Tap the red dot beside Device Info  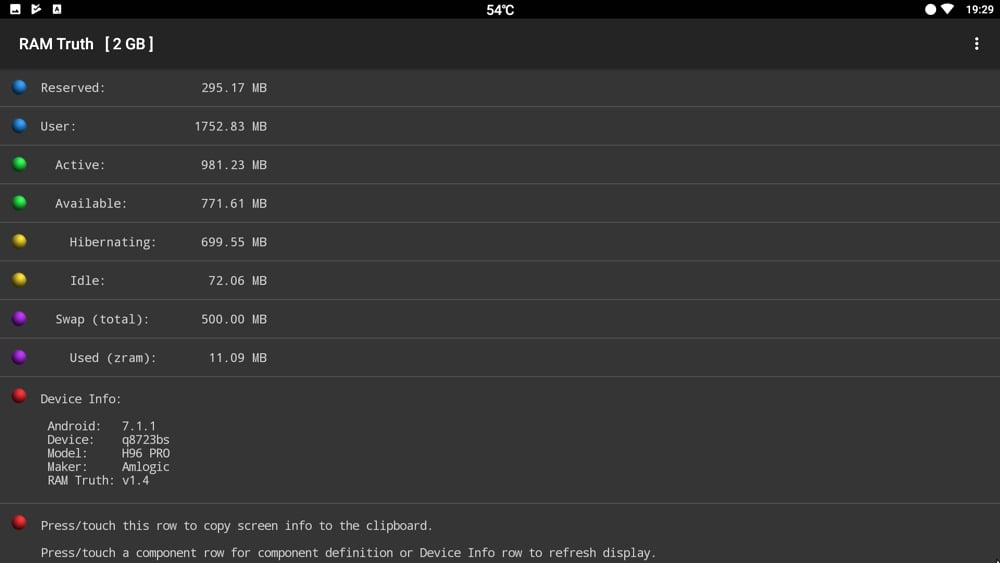(x=20, y=396)
